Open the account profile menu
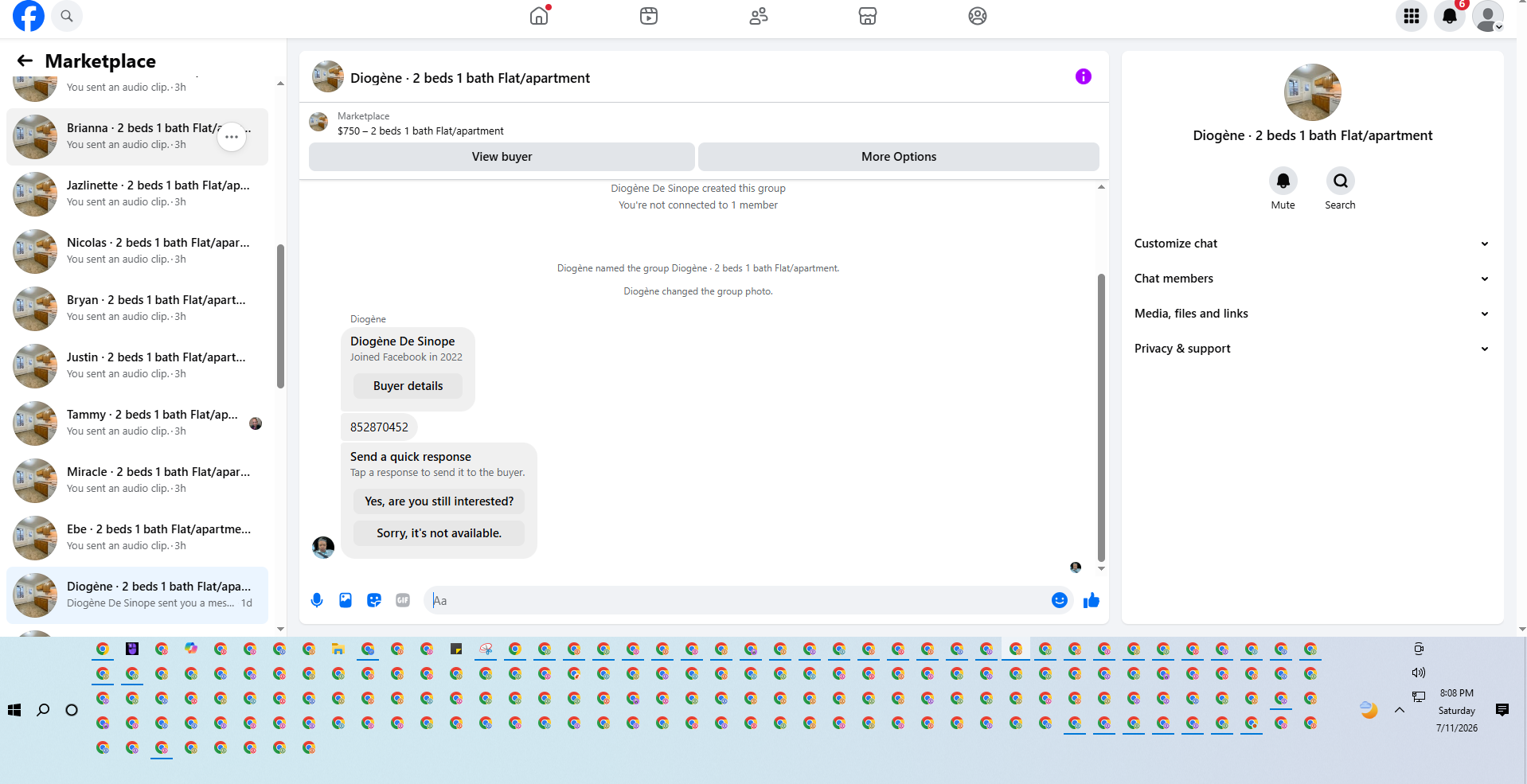Screen dimensions: 1527x784 point(1488,16)
